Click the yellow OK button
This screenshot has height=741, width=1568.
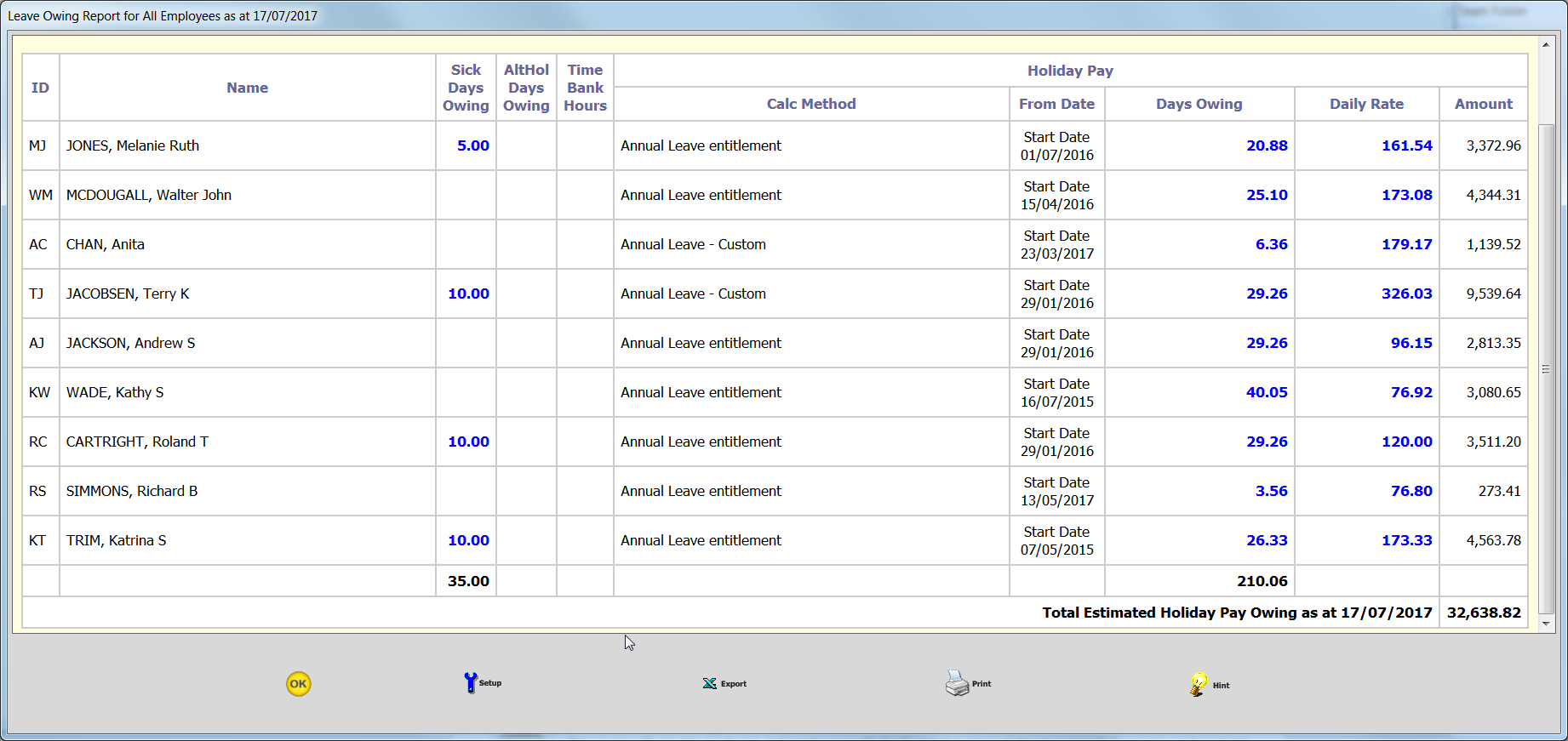point(298,684)
